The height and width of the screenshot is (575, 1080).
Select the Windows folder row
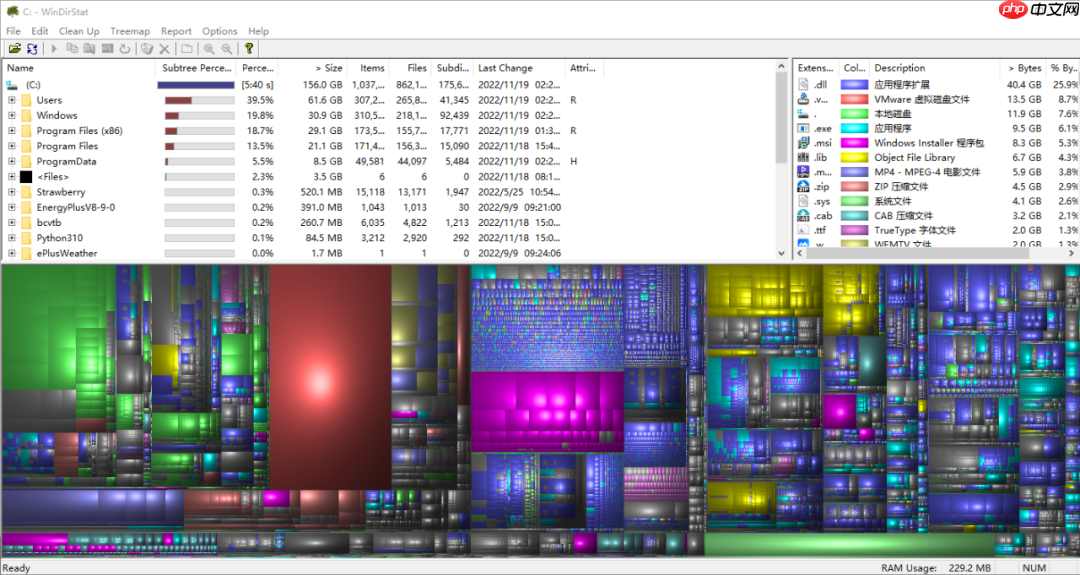click(57, 115)
